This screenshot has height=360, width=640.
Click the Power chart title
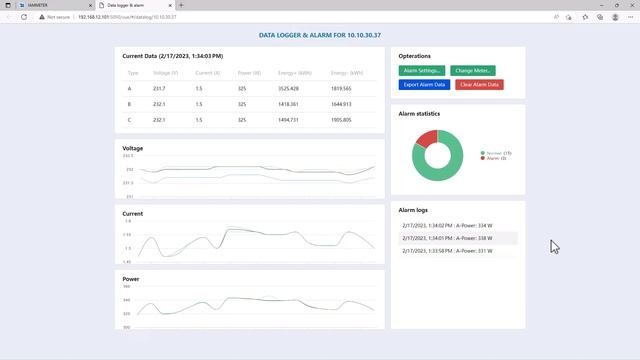tap(131, 279)
